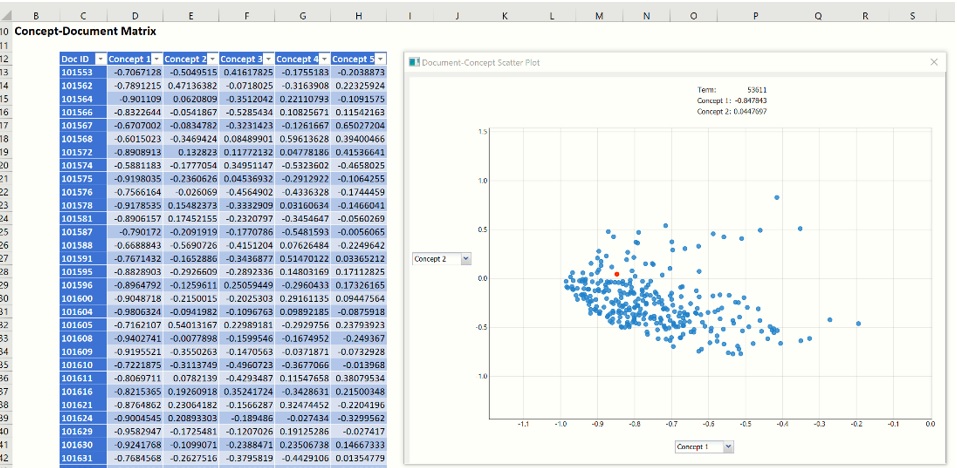This screenshot has width=957, height=468.
Task: Select column D header
Action: click(135, 16)
